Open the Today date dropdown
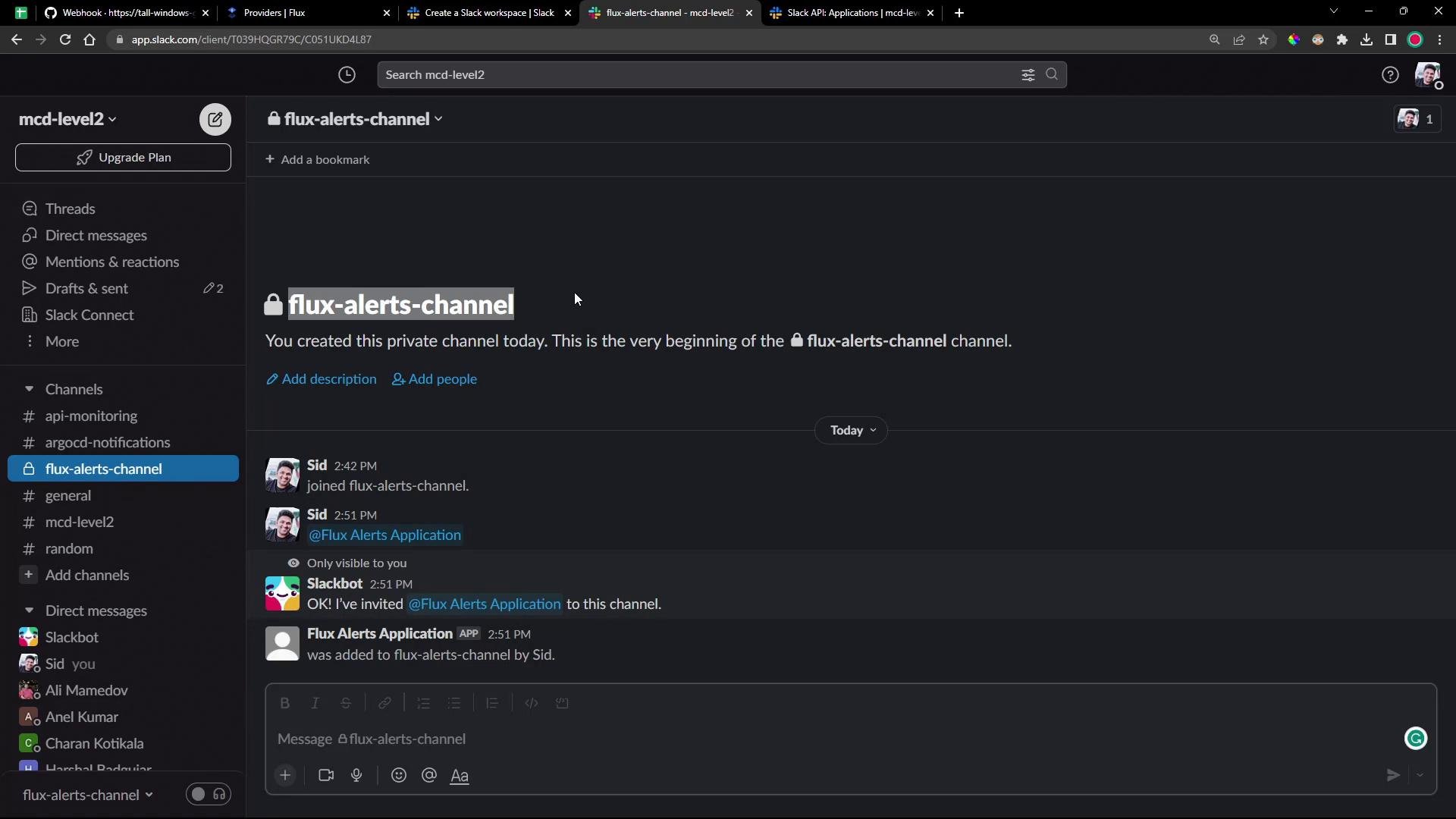1456x819 pixels. click(852, 430)
